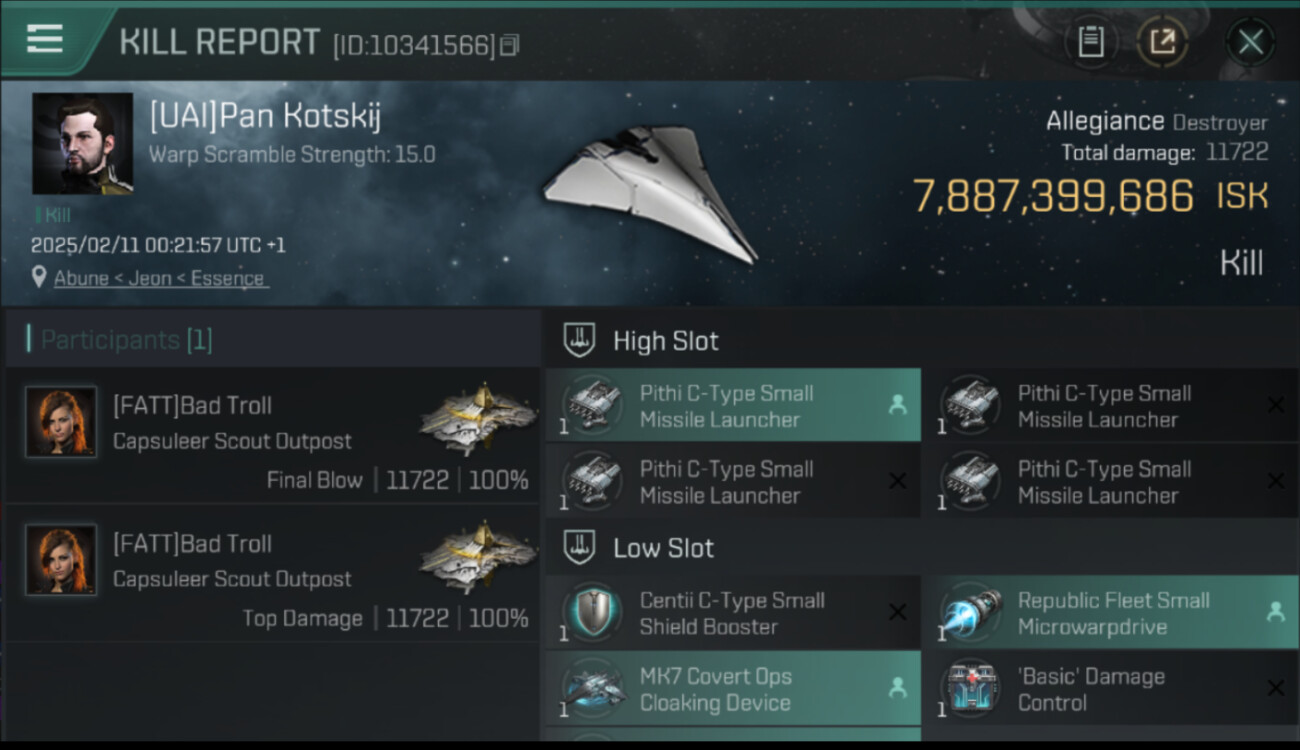Image resolution: width=1300 pixels, height=750 pixels.
Task: Open the Abune < Jeon < Essence location link
Action: click(x=160, y=278)
